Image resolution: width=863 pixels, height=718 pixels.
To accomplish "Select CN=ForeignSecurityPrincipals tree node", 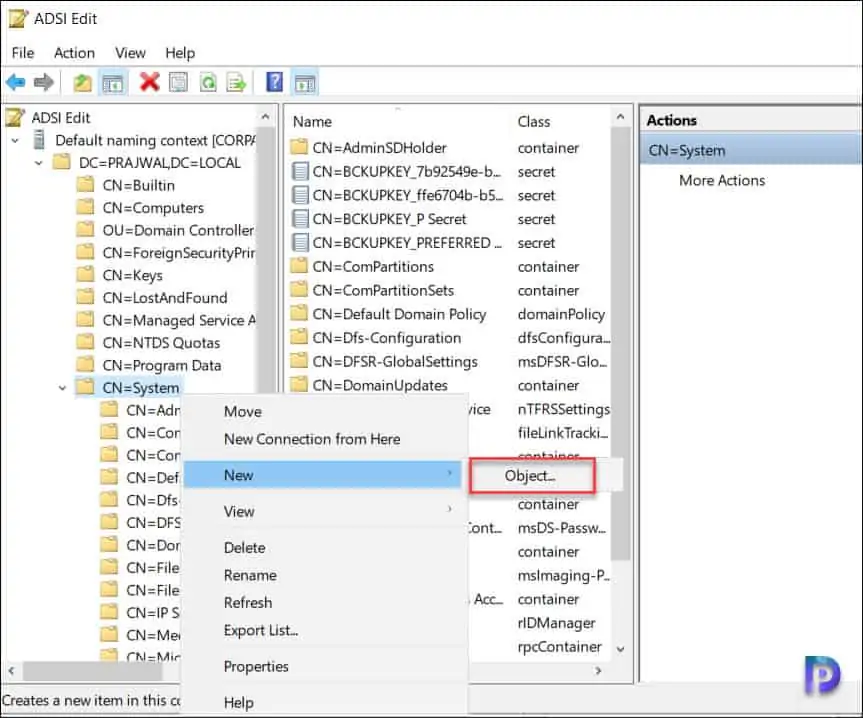I will click(178, 253).
